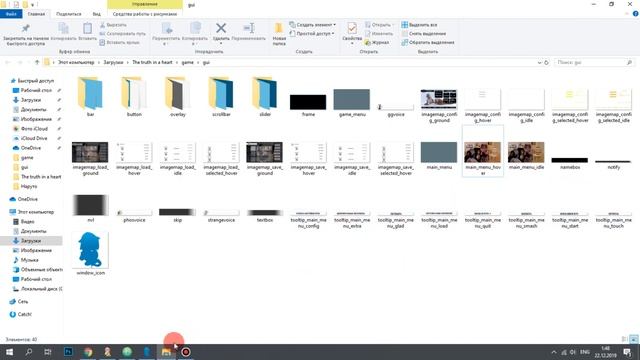
Task: Select the frame image file
Action: [x=308, y=105]
